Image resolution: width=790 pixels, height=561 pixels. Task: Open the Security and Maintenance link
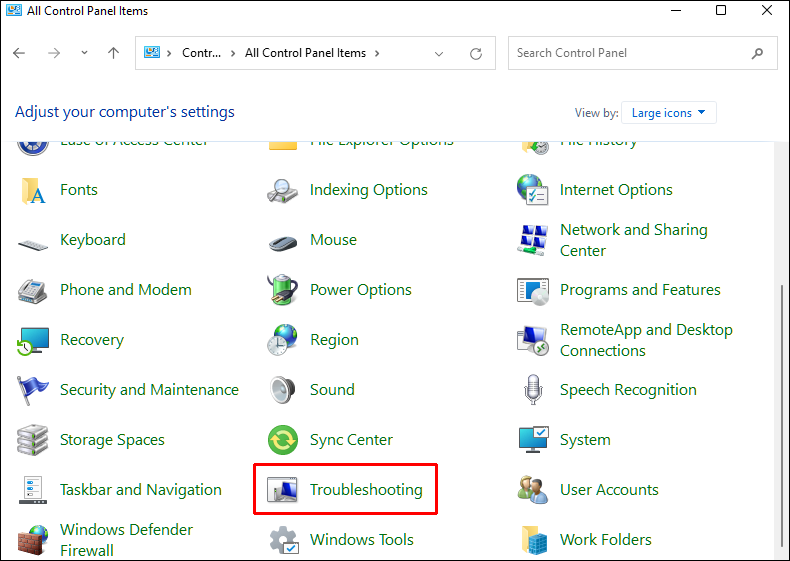coord(149,390)
